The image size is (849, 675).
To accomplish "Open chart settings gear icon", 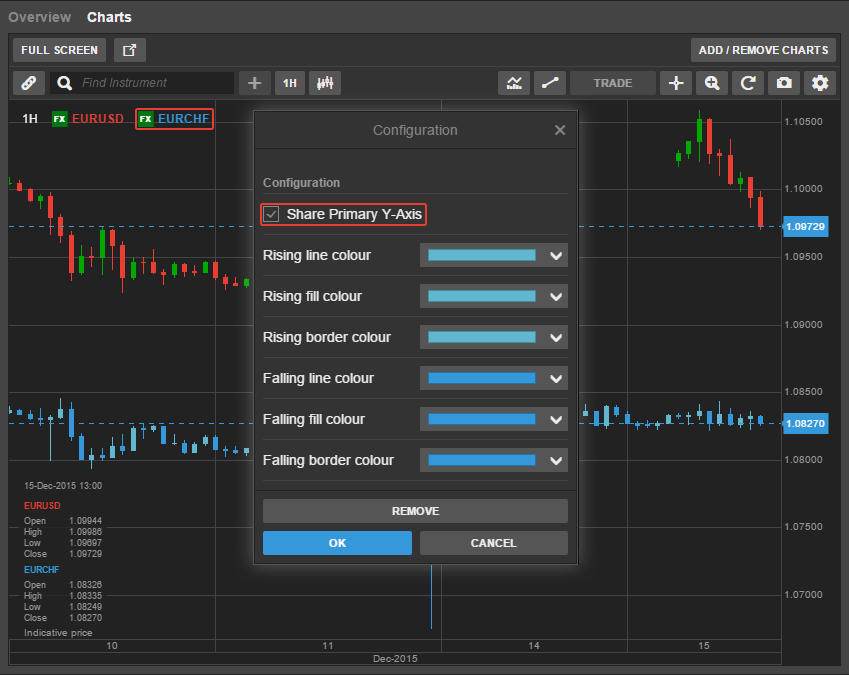I will pos(820,83).
